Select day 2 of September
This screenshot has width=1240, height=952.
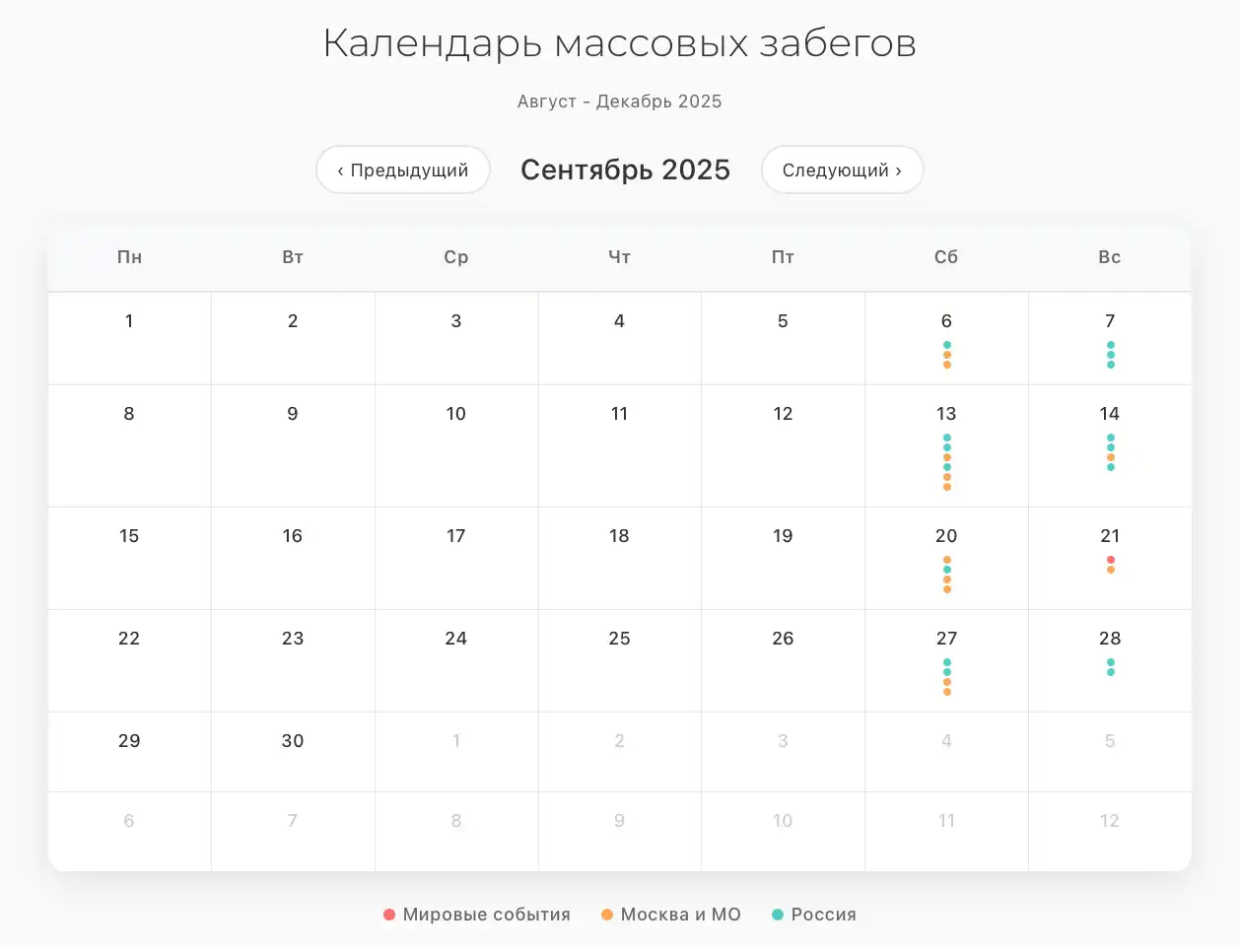click(293, 339)
